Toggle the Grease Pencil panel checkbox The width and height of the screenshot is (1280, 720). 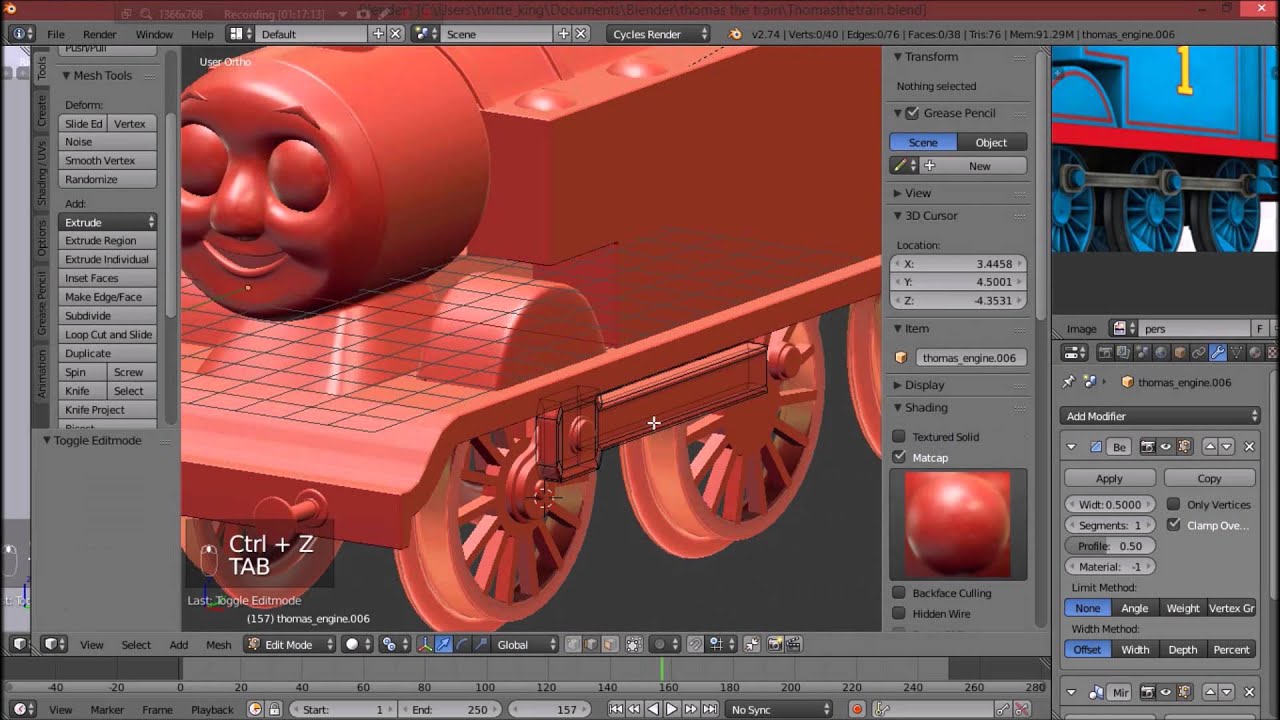point(912,113)
